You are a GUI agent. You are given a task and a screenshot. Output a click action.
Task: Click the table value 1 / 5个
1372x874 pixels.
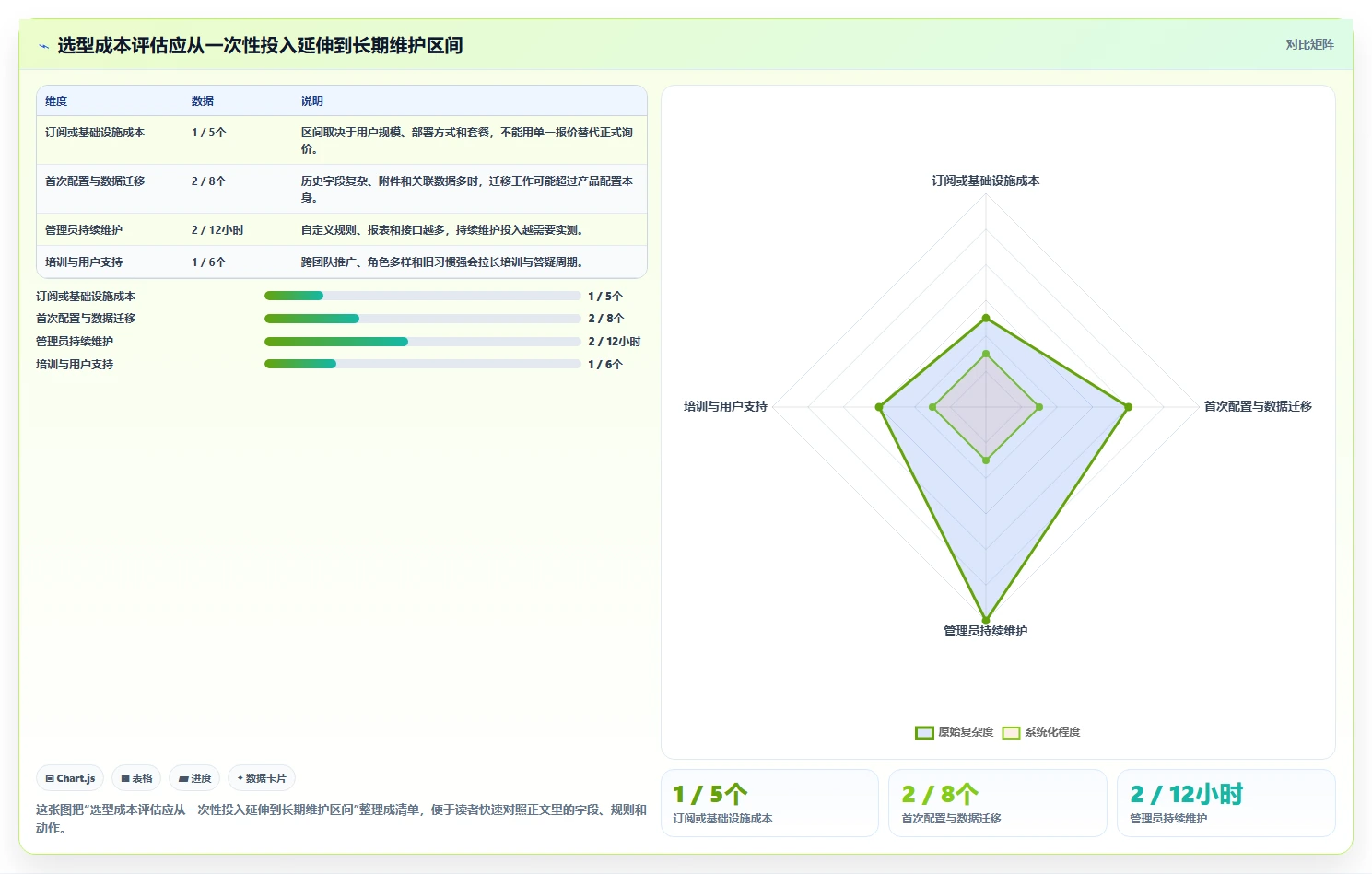point(209,133)
